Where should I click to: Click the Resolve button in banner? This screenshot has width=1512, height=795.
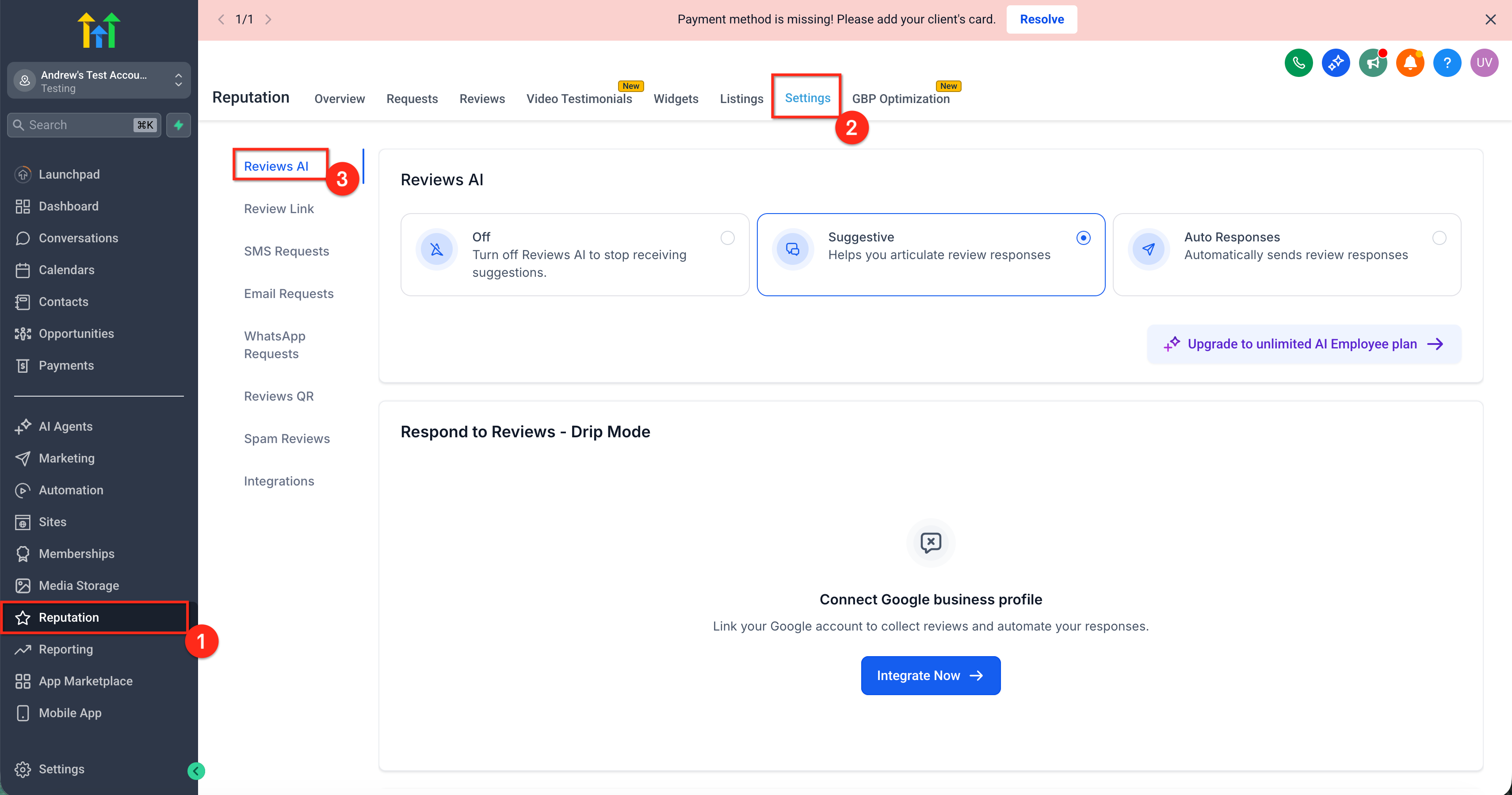1041,19
